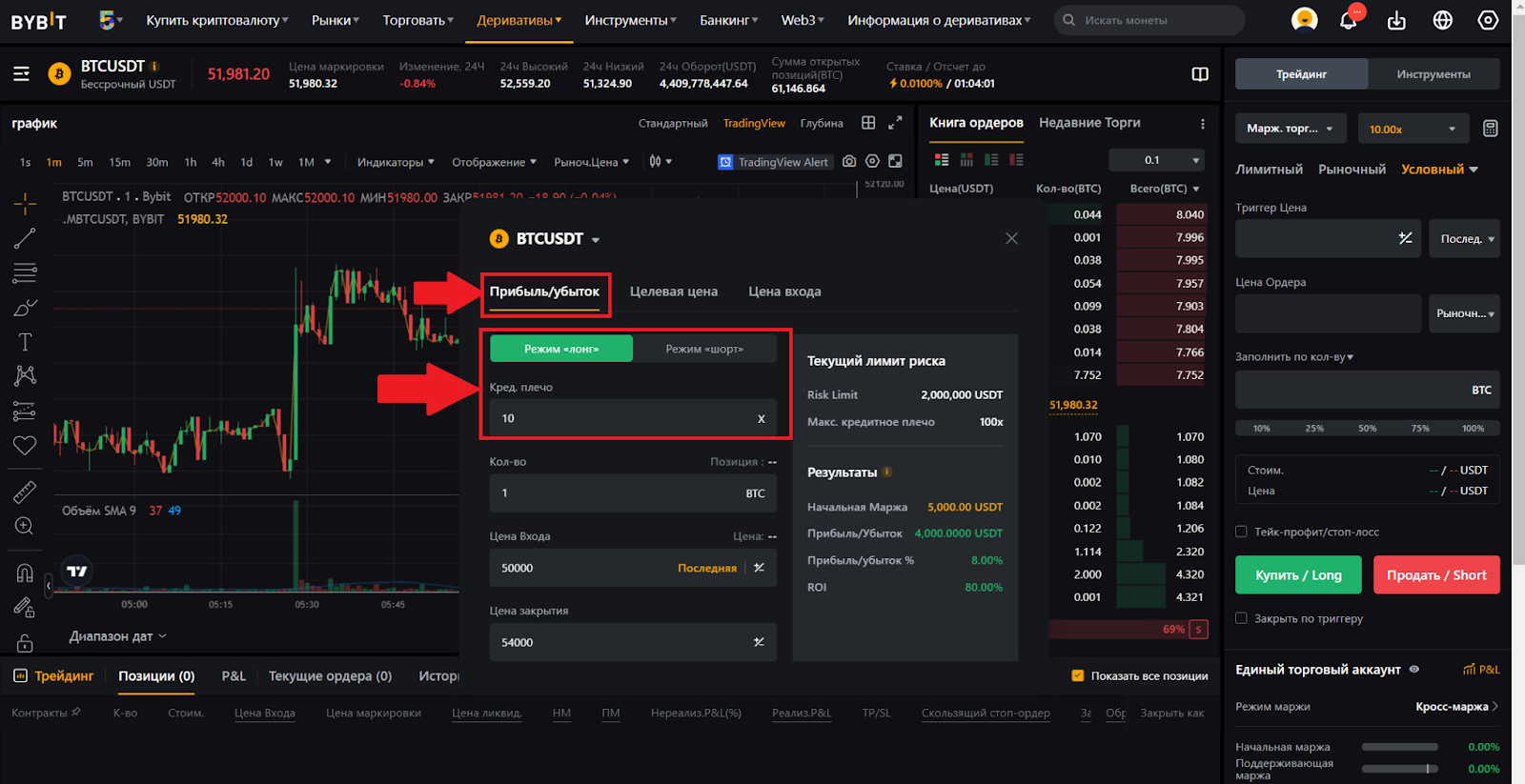Viewport: 1525px width, 784px height.
Task: Open the 10.00x leverage dropdown
Action: pyautogui.click(x=1413, y=129)
